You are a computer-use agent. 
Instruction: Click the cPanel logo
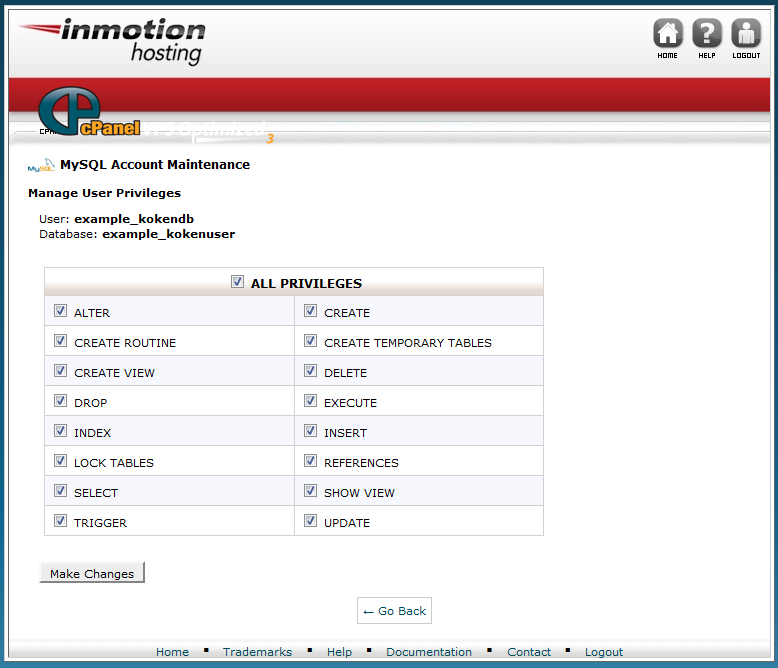[x=89, y=112]
